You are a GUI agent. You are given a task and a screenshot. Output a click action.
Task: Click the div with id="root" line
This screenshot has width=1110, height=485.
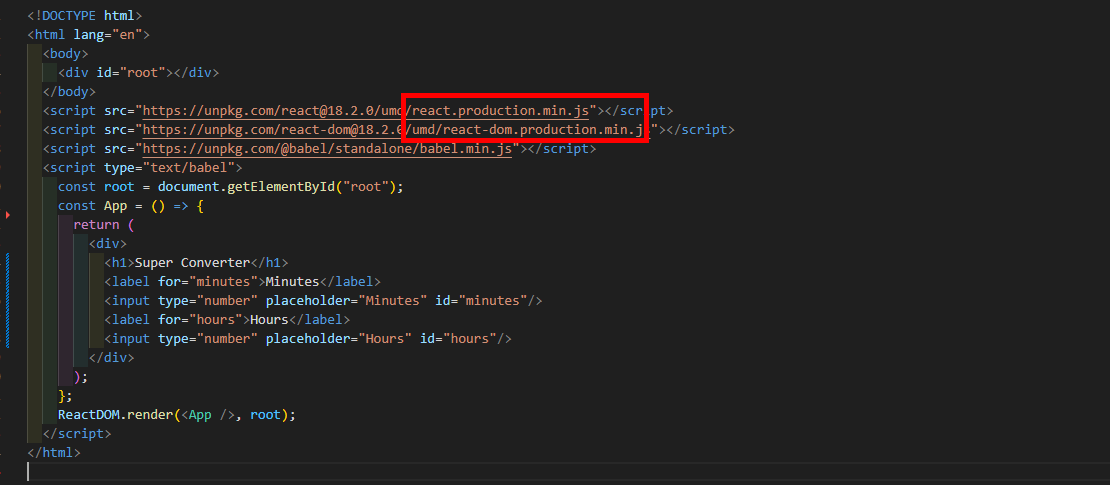(139, 72)
